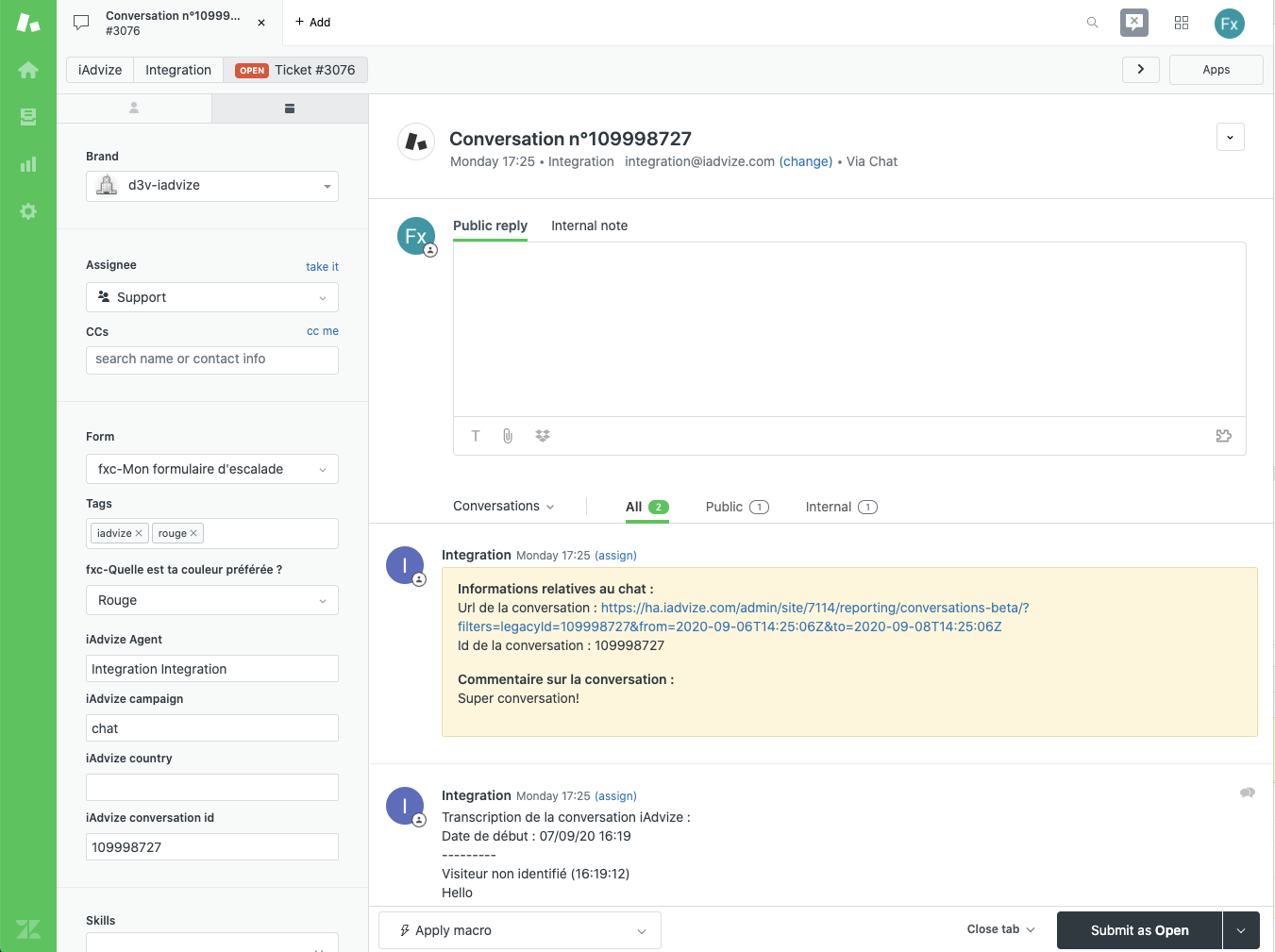Click the Integration avatar on first comment

405,565
